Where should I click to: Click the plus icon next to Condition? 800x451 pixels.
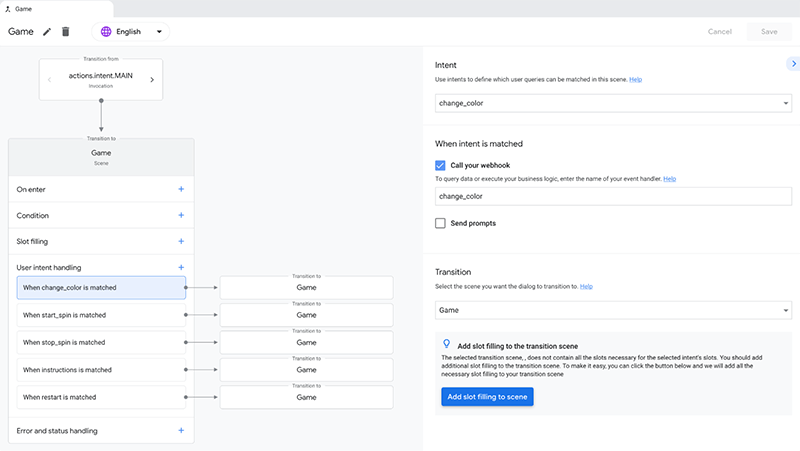[181, 215]
